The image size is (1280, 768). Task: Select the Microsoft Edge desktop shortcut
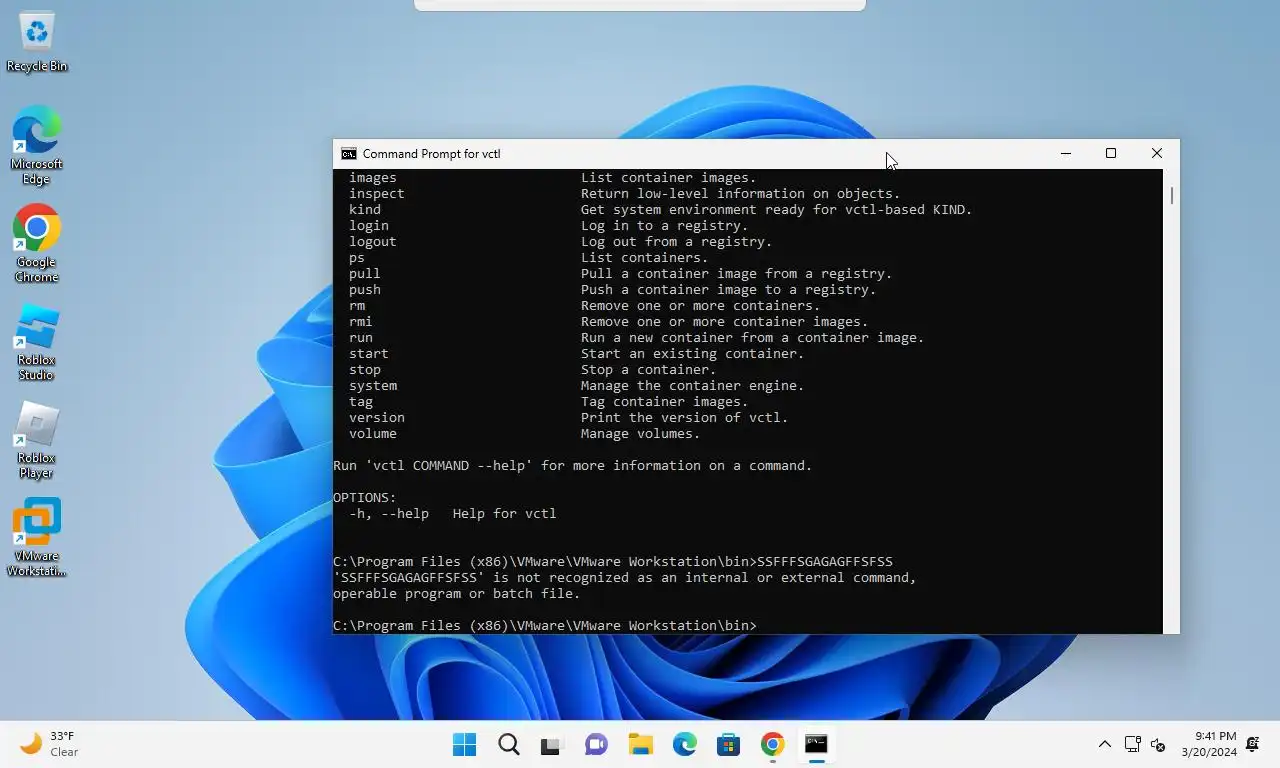pyautogui.click(x=37, y=146)
